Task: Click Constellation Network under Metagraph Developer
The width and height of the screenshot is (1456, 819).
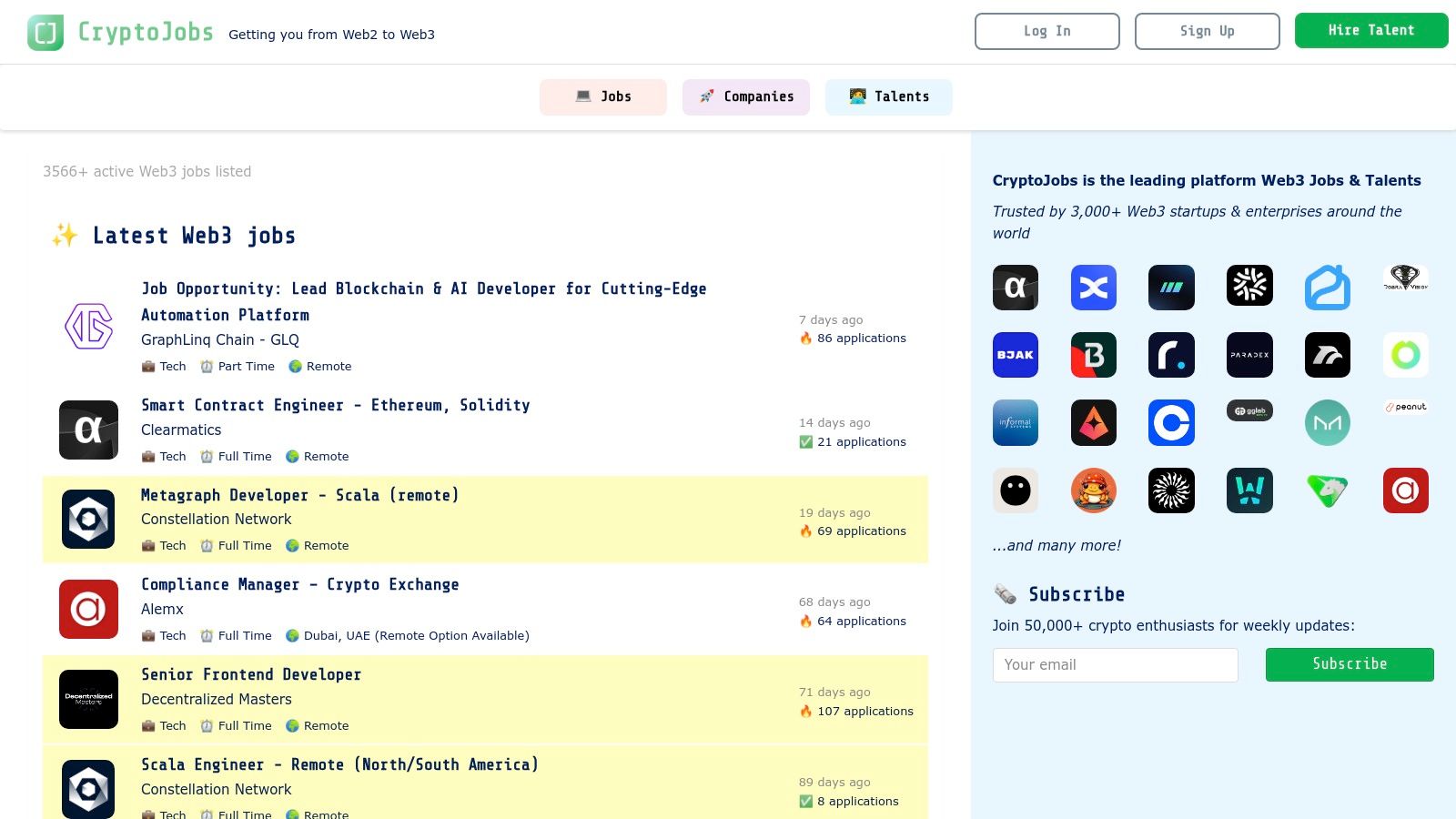Action: pyautogui.click(x=217, y=519)
